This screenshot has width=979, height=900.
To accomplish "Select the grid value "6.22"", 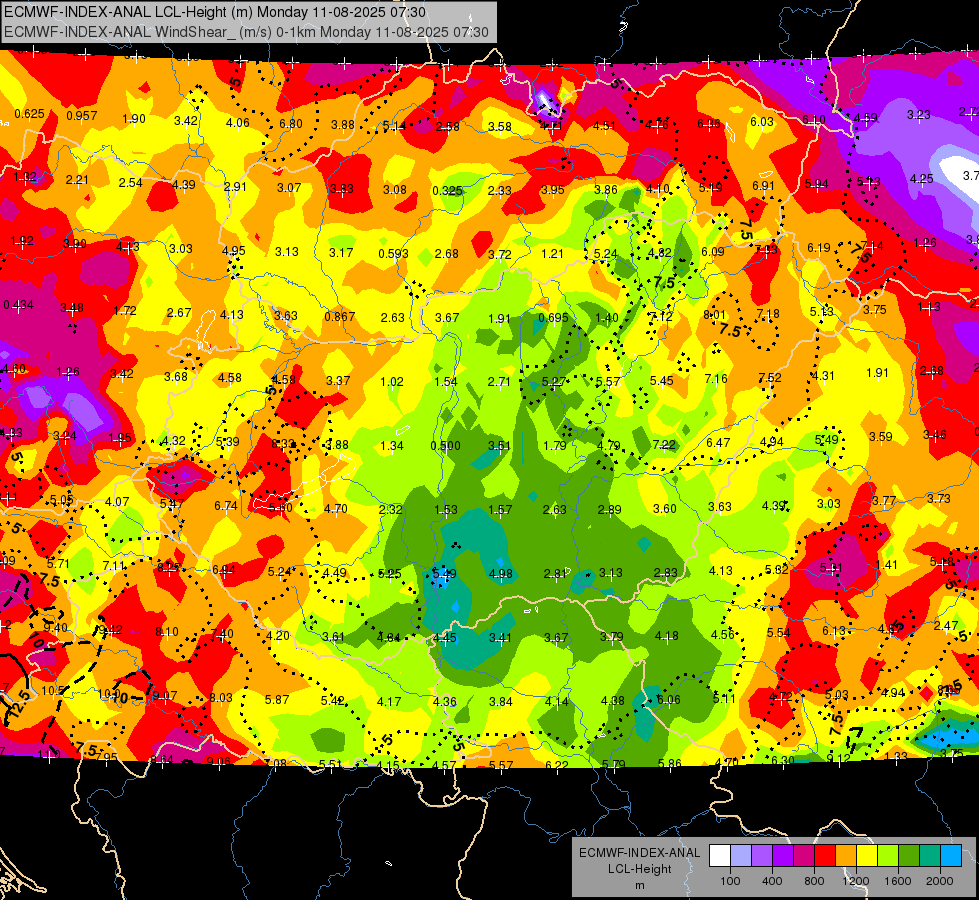I will (x=557, y=764).
